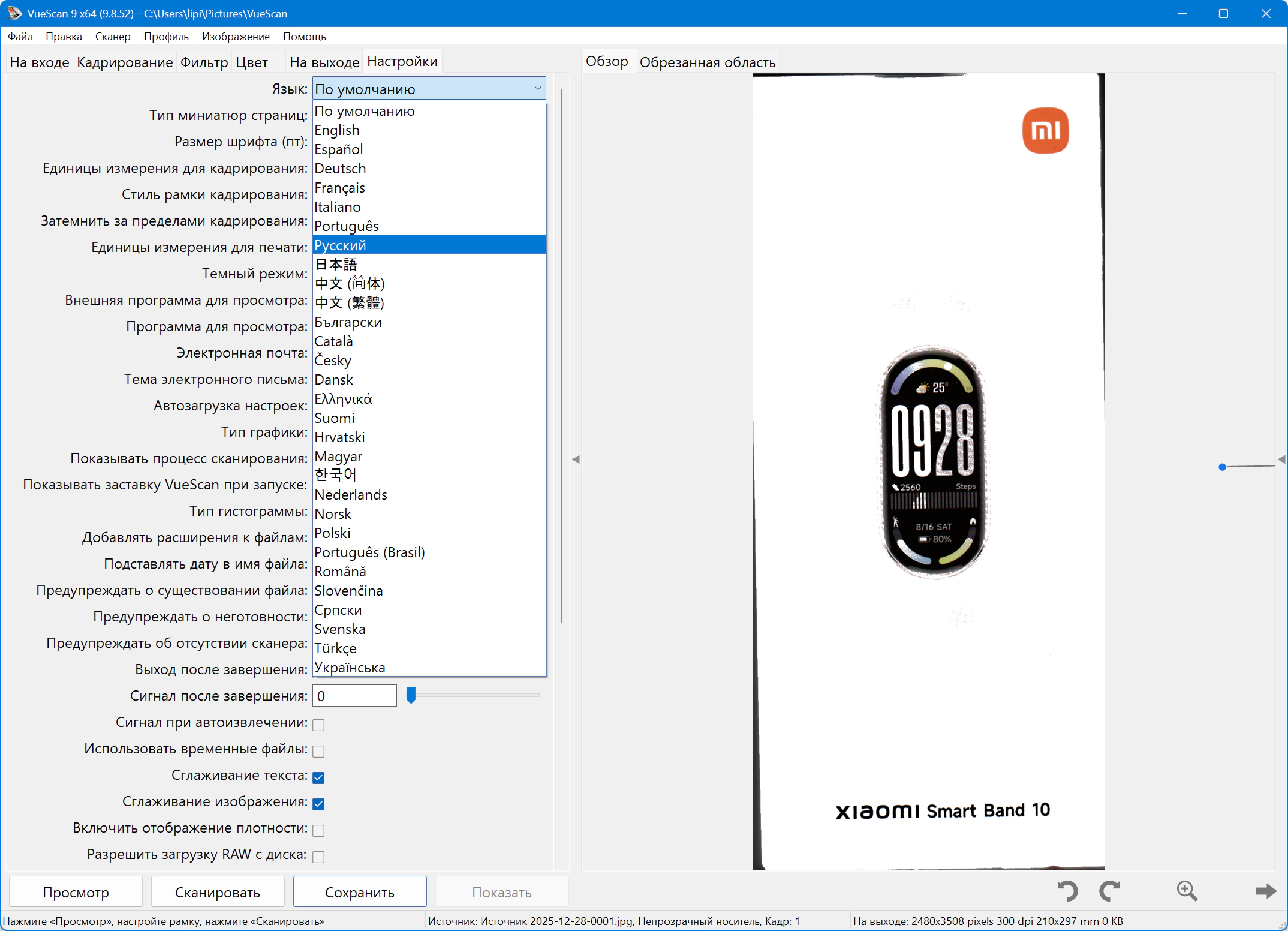1288x931 pixels.
Task: Disable the Сглаживание текста checkbox
Action: coord(318,777)
